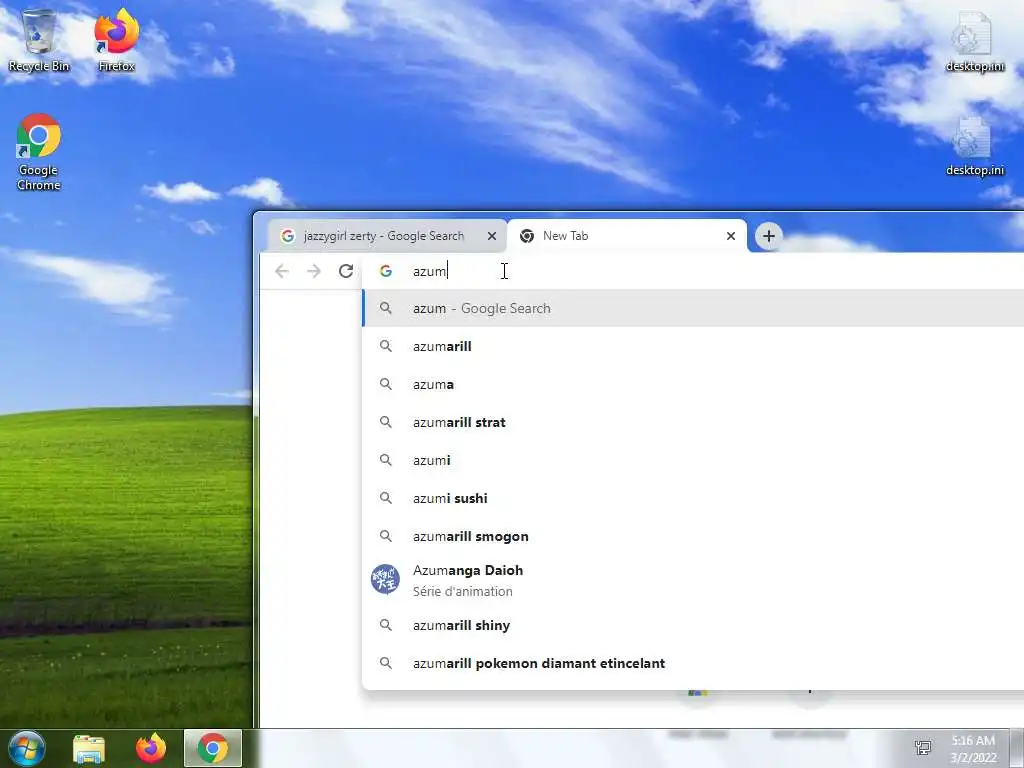The image size is (1024, 768).
Task: Click the network icon in system tray
Action: (x=923, y=748)
